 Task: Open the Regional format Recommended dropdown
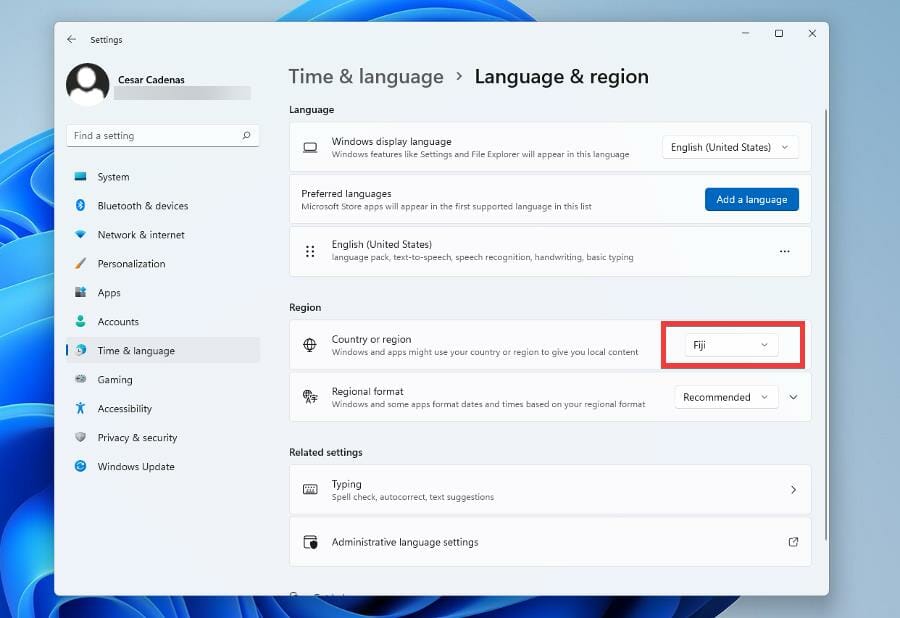(x=726, y=397)
